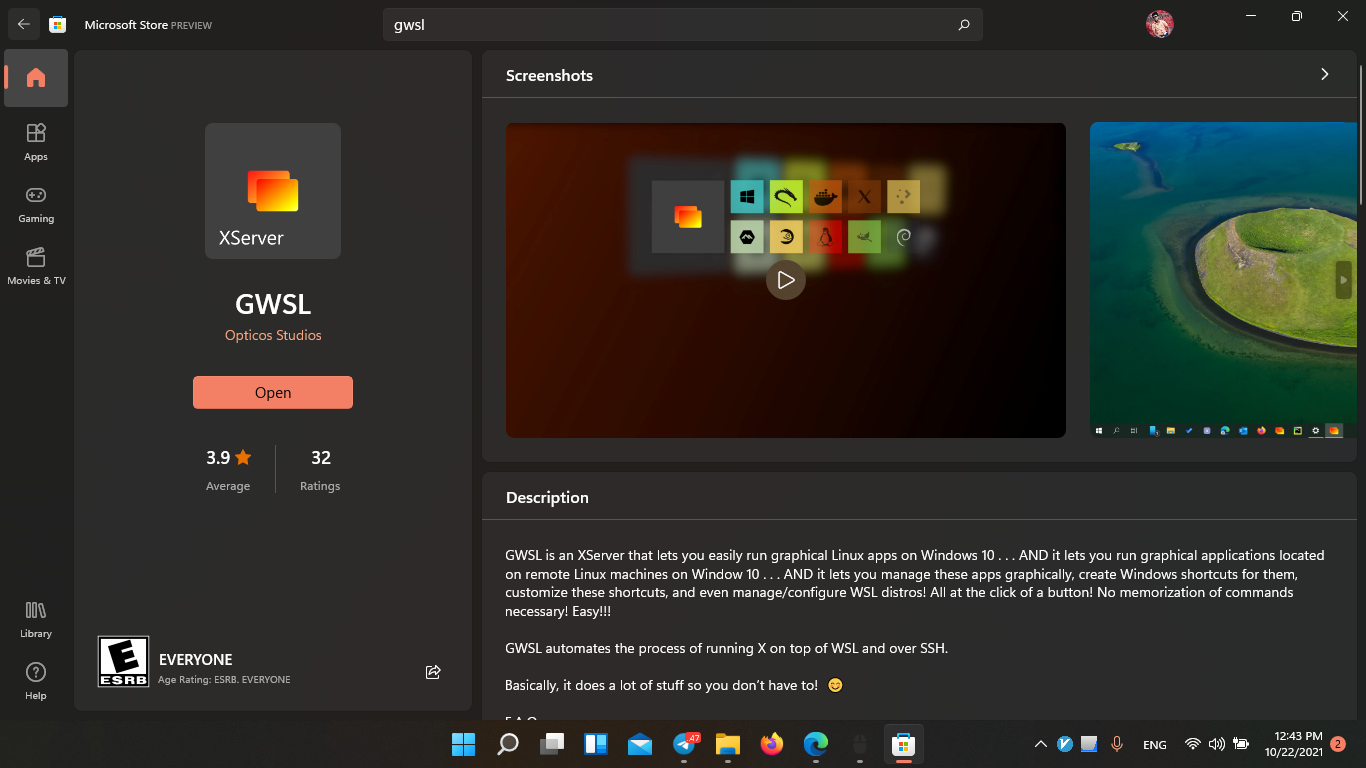Screen dimensions: 1366x768
Task: Open the Windows Start menu
Action: (x=463, y=744)
